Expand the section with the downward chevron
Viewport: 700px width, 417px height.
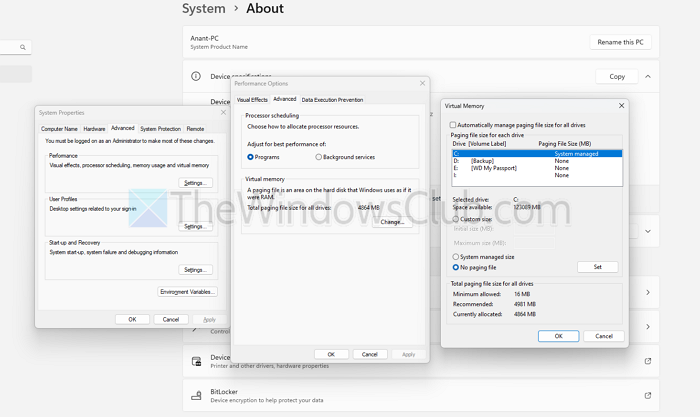click(x=648, y=231)
